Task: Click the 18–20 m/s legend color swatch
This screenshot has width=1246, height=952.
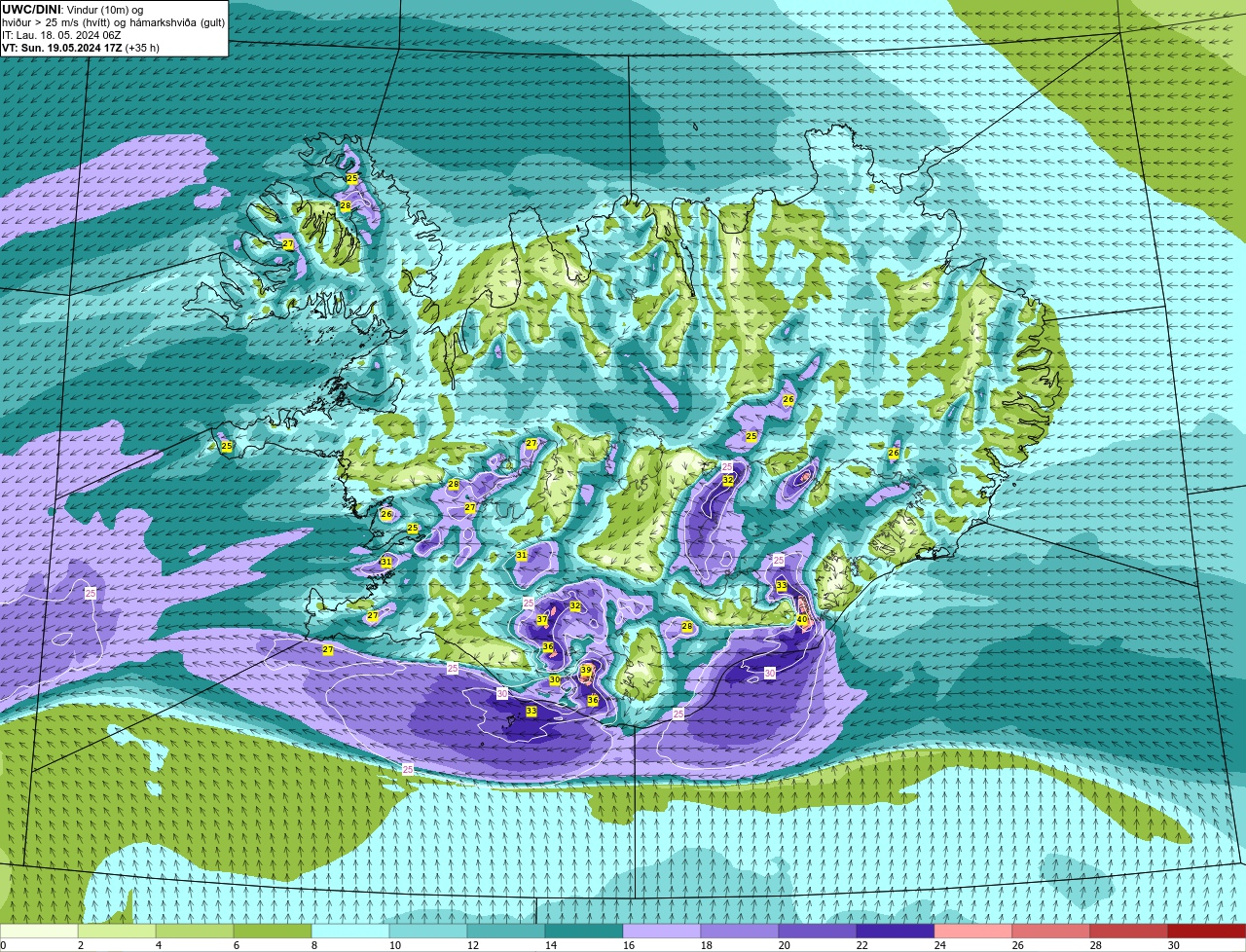Action: click(740, 932)
